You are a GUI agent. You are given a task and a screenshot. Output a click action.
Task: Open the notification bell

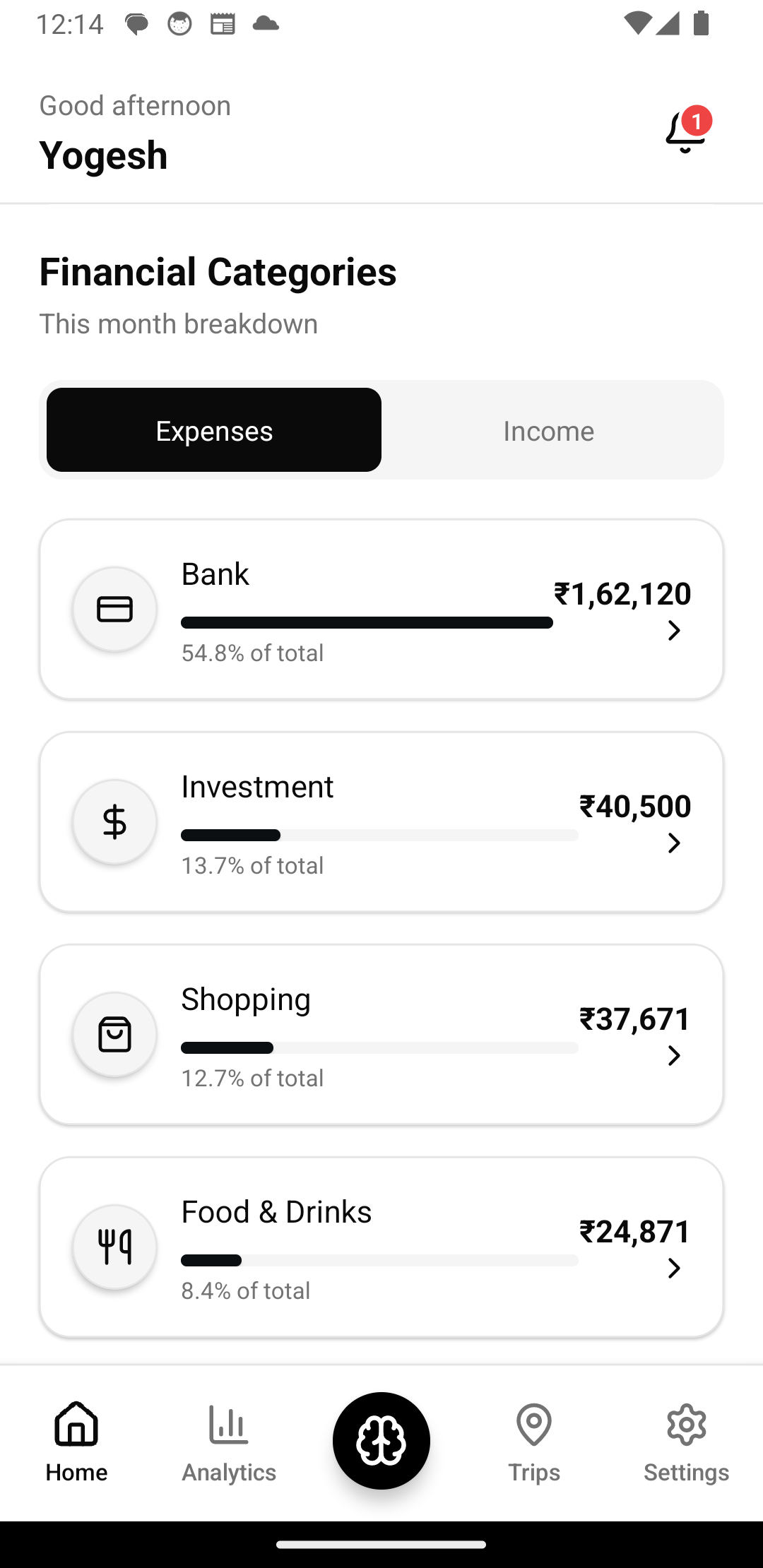685,132
